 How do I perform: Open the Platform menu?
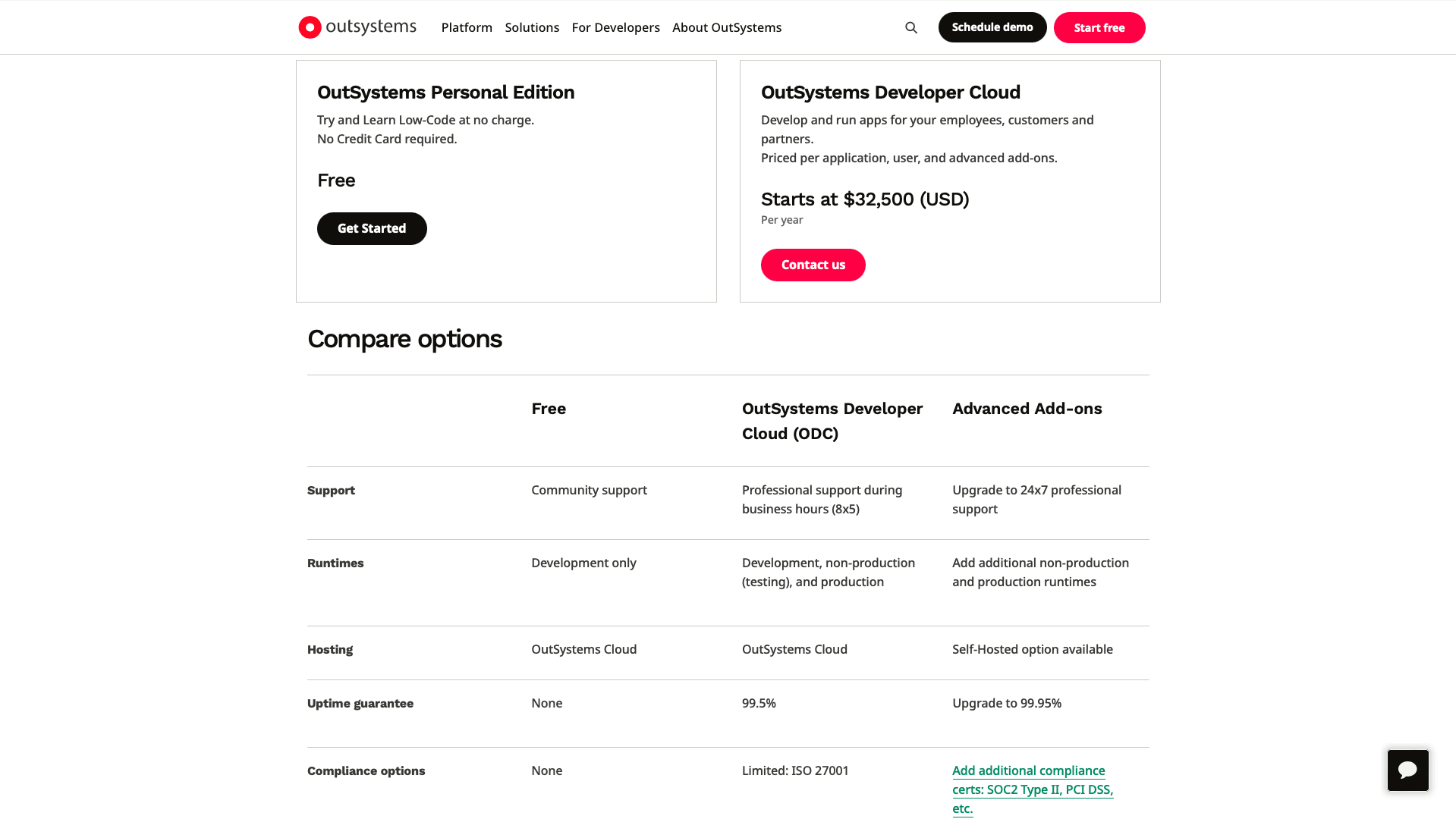(467, 27)
